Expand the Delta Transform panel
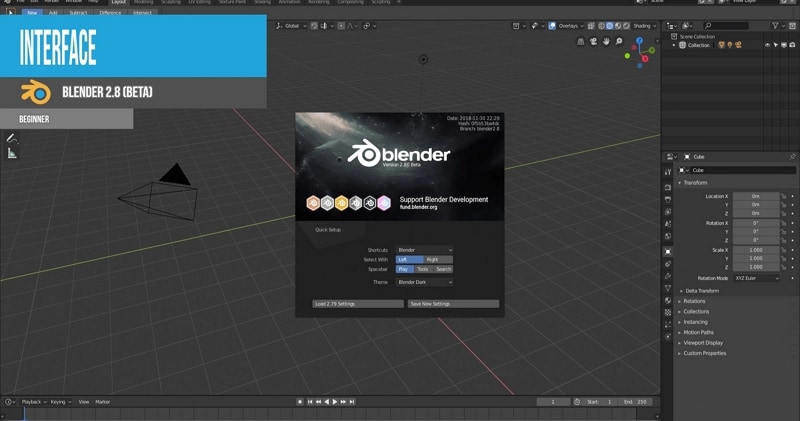The image size is (800, 421). tap(702, 291)
